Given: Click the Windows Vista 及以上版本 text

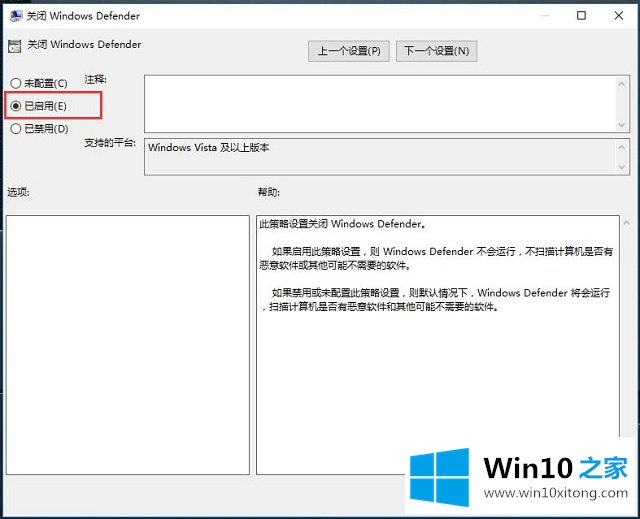Looking at the screenshot, I should [209, 148].
